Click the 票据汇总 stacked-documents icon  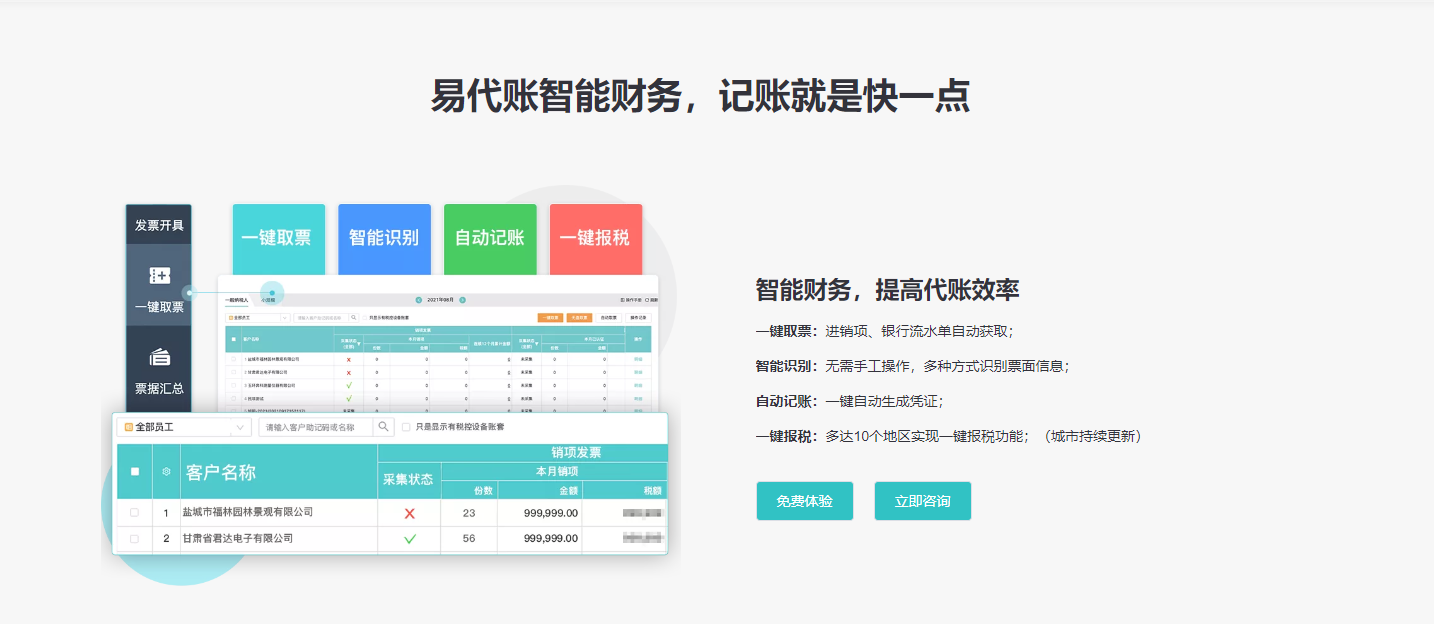pyautogui.click(x=159, y=357)
